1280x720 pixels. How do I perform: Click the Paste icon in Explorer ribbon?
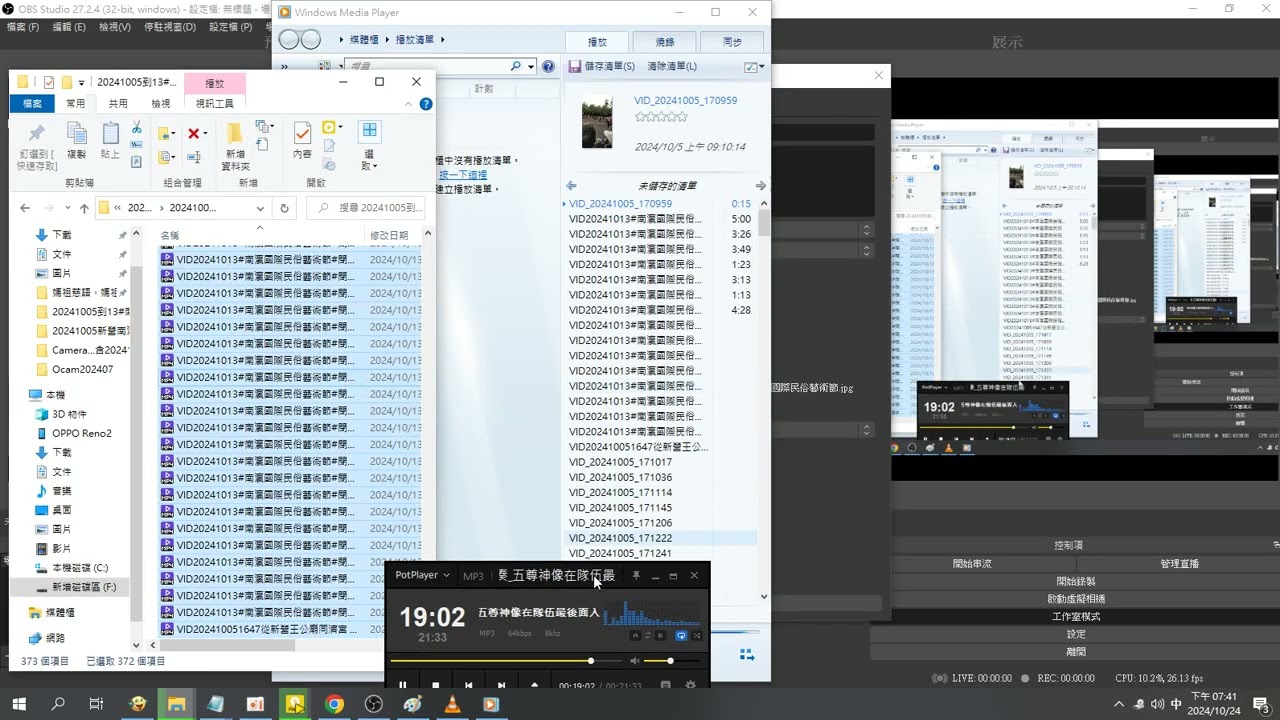(x=110, y=141)
